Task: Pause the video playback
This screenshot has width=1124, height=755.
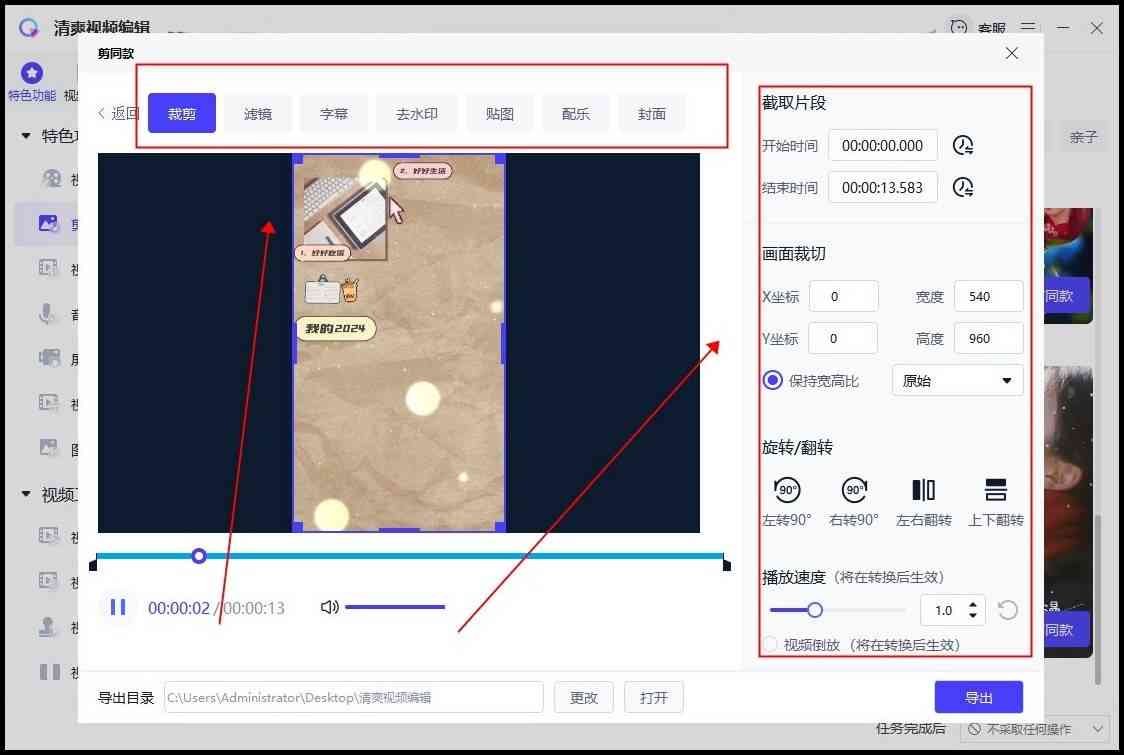Action: pos(118,607)
